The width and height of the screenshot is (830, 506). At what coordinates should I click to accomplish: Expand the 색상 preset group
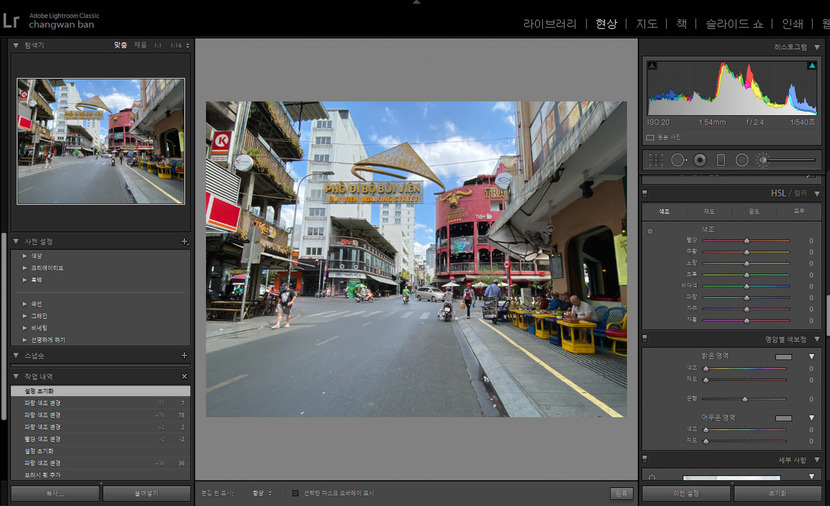24,256
